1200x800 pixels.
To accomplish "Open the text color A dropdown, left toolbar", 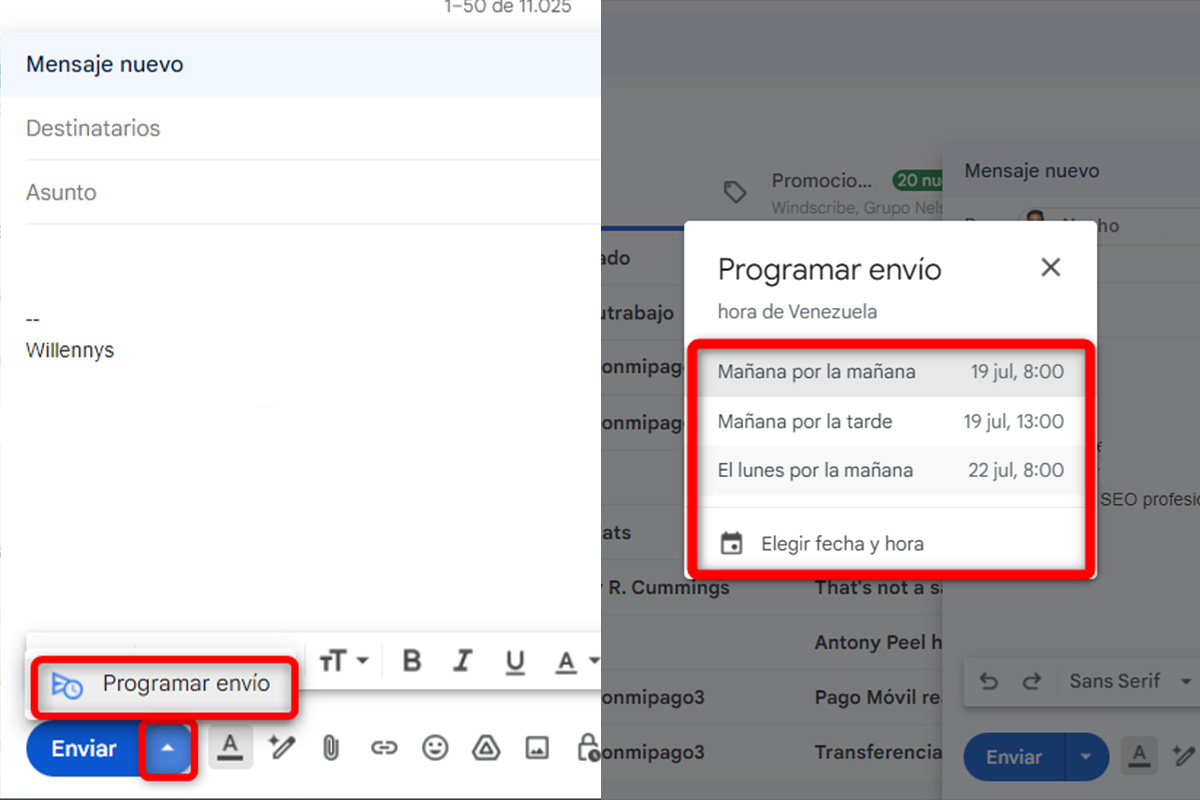I will click(x=576, y=661).
